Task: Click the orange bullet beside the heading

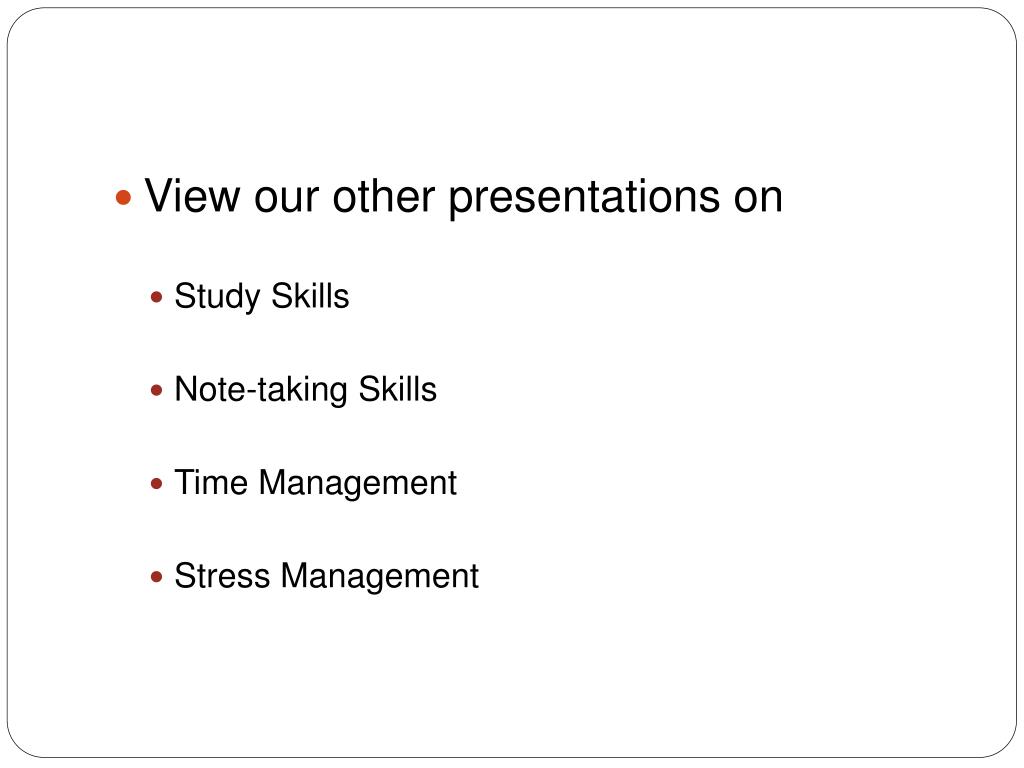Action: click(123, 197)
